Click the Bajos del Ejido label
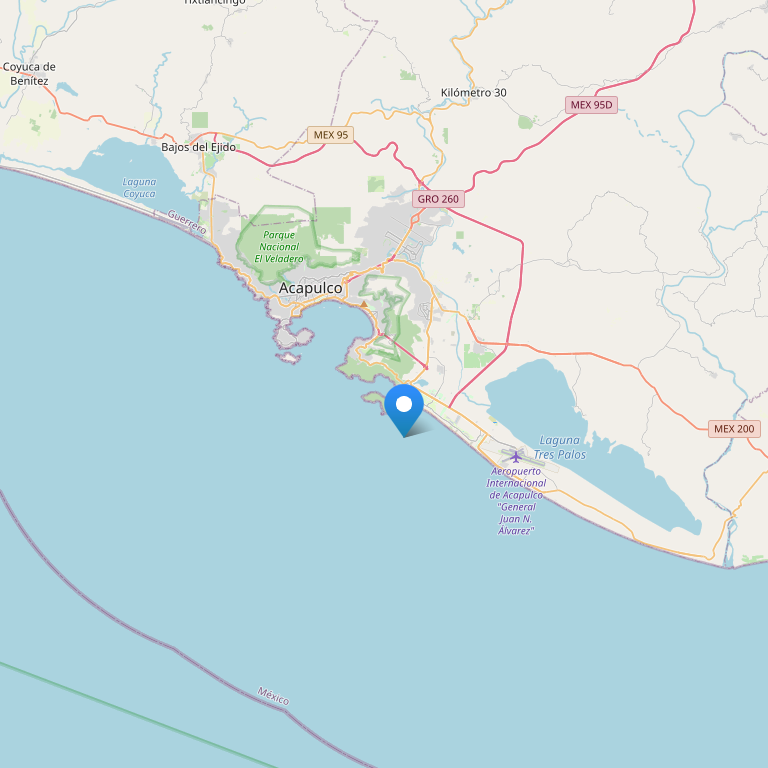The width and height of the screenshot is (768, 768). click(198, 147)
